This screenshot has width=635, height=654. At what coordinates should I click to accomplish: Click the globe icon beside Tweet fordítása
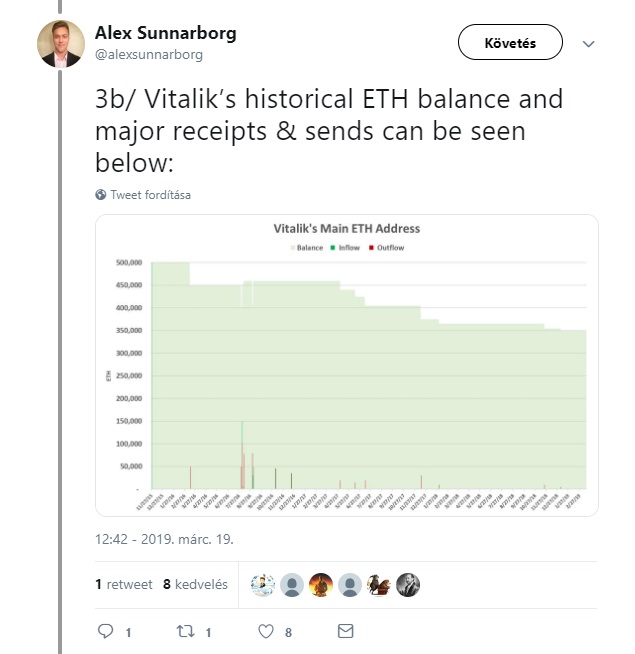101,194
